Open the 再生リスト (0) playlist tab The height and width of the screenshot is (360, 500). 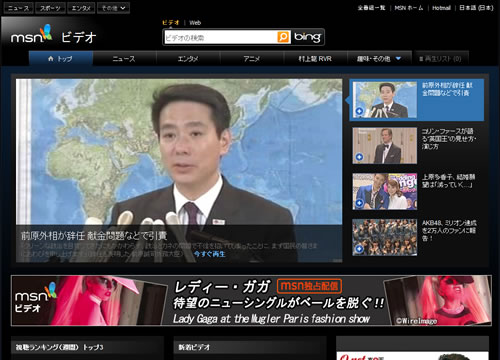(441, 59)
